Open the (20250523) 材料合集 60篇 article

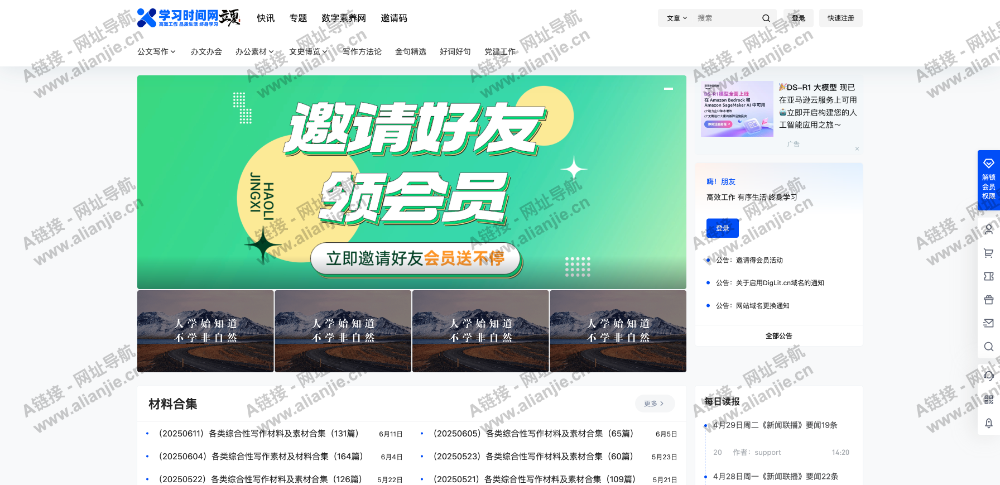tap(533, 456)
